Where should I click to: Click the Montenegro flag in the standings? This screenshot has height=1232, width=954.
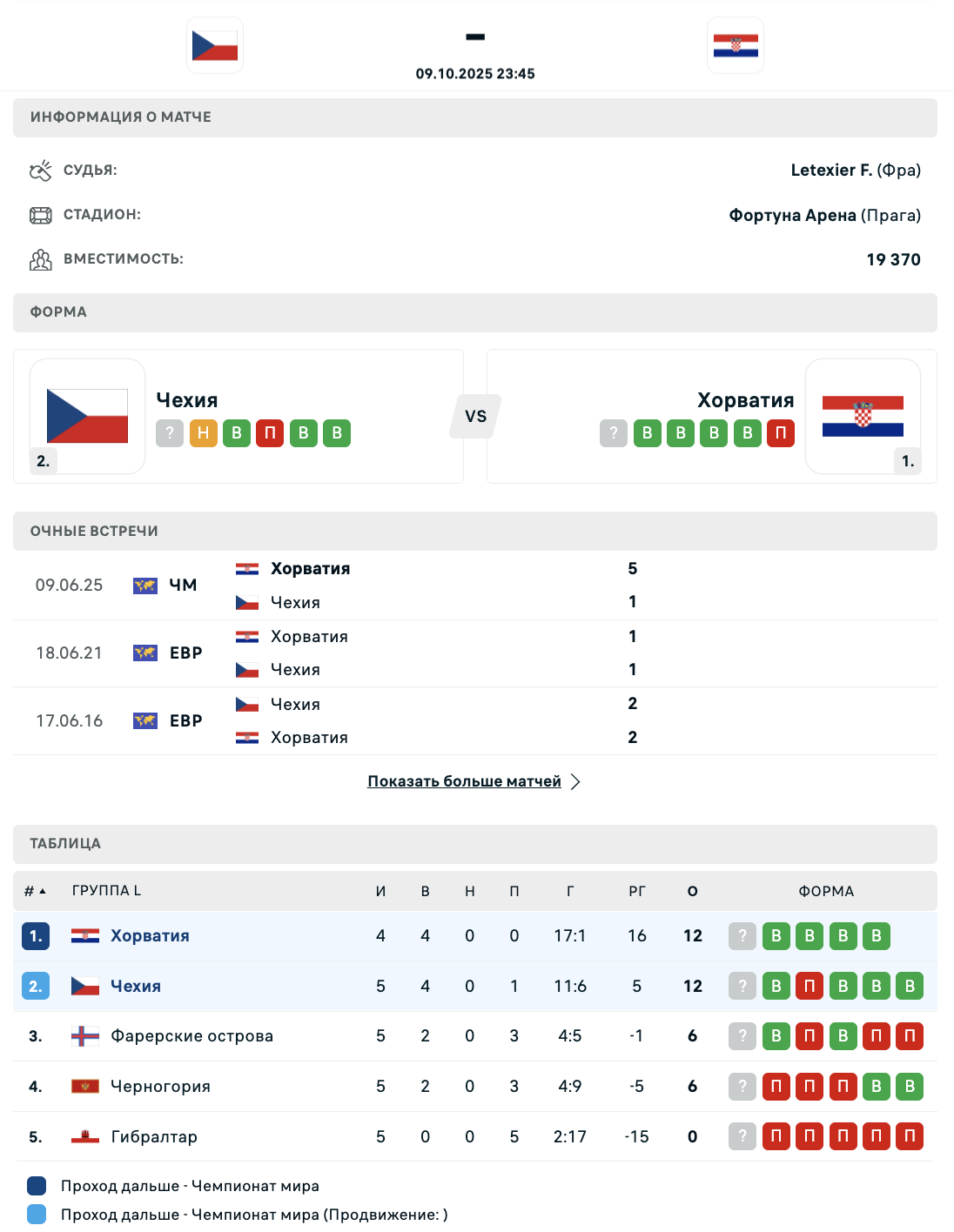85,1087
